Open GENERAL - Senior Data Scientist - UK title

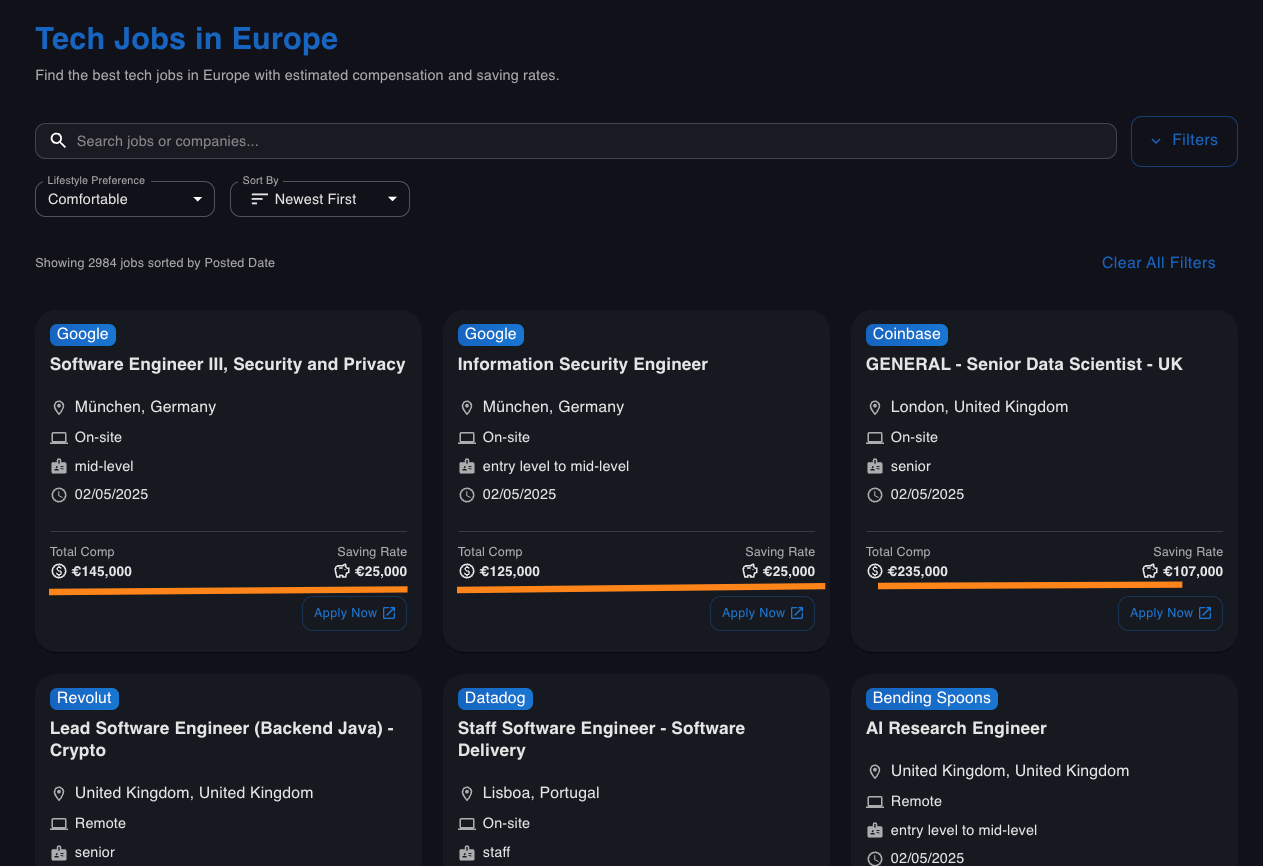click(x=1024, y=364)
